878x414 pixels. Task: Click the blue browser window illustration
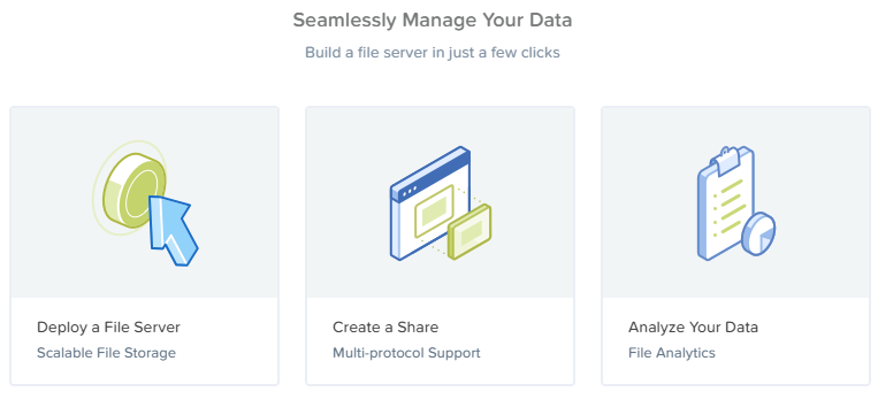[x=430, y=203]
